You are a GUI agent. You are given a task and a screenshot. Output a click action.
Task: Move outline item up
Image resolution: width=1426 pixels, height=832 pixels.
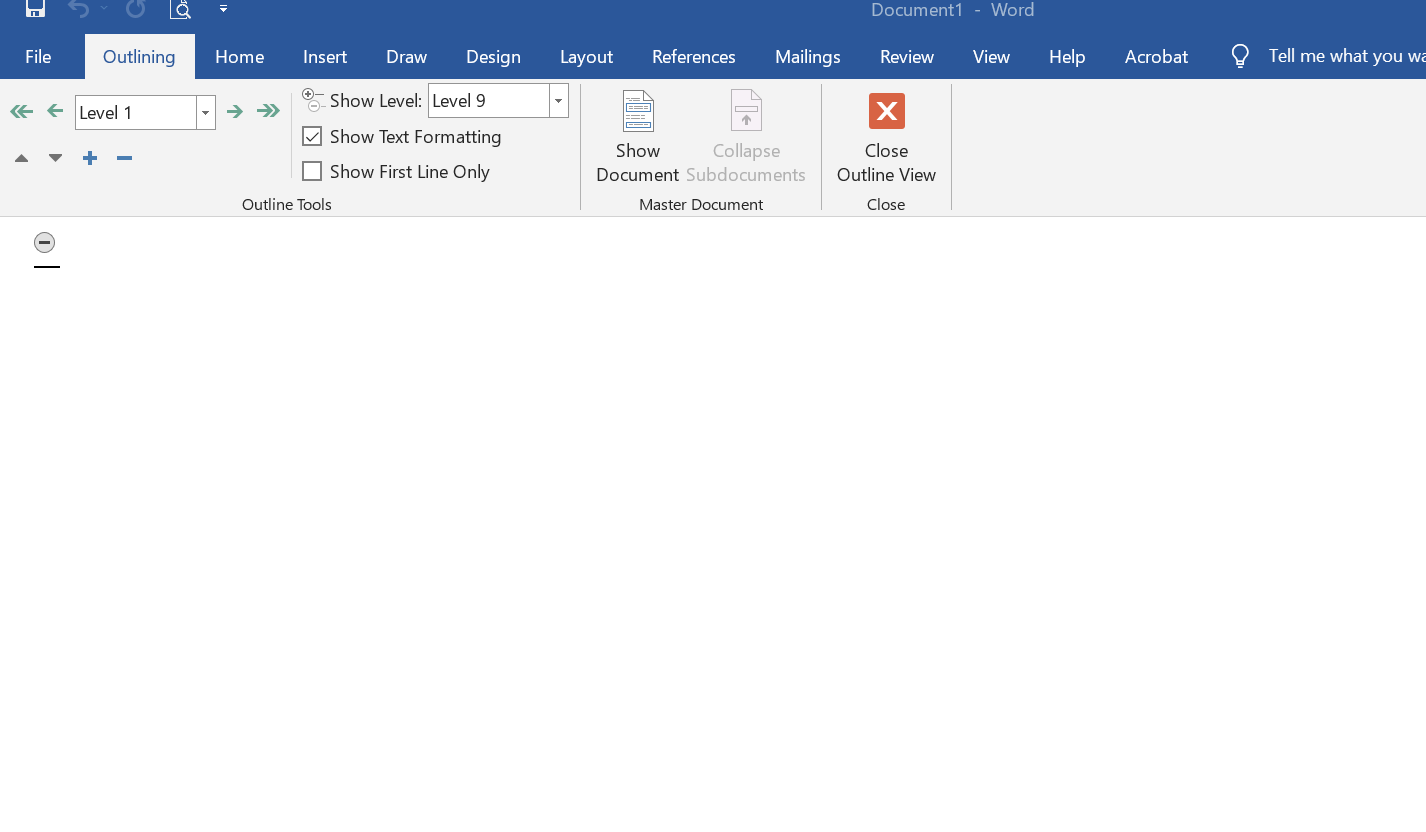click(x=21, y=158)
